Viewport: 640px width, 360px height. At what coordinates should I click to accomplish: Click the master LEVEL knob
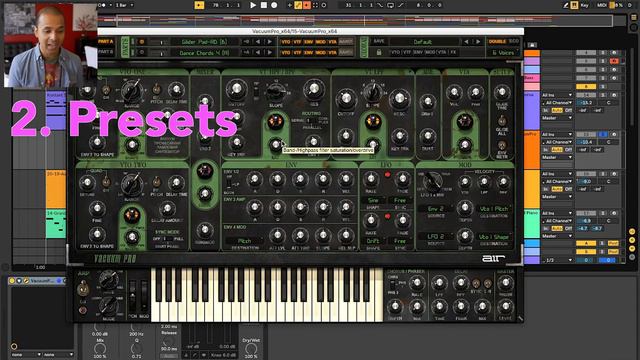(505, 307)
